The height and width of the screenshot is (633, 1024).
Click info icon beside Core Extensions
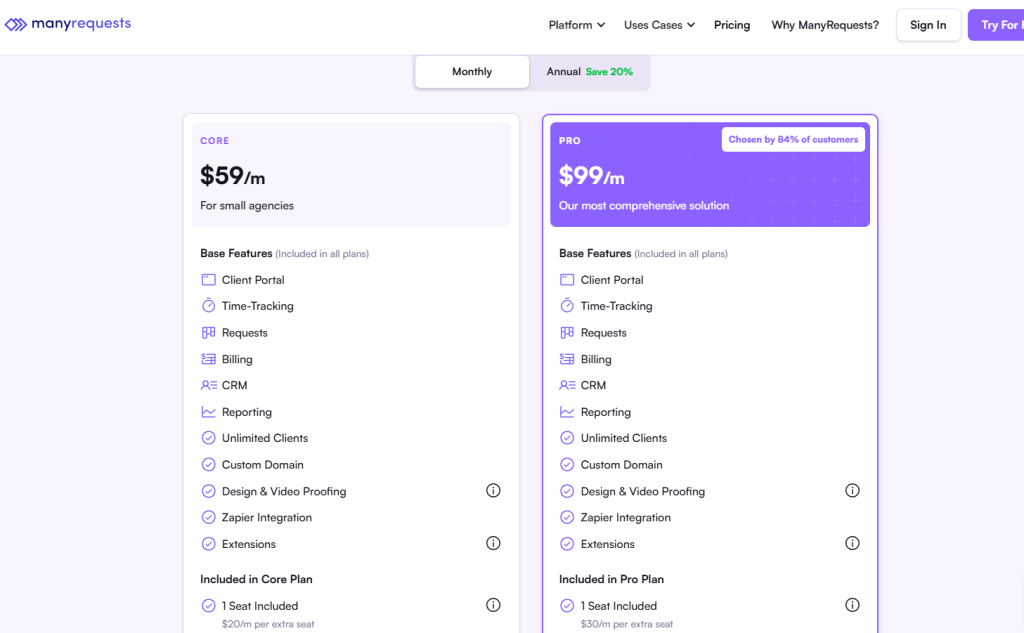point(493,544)
